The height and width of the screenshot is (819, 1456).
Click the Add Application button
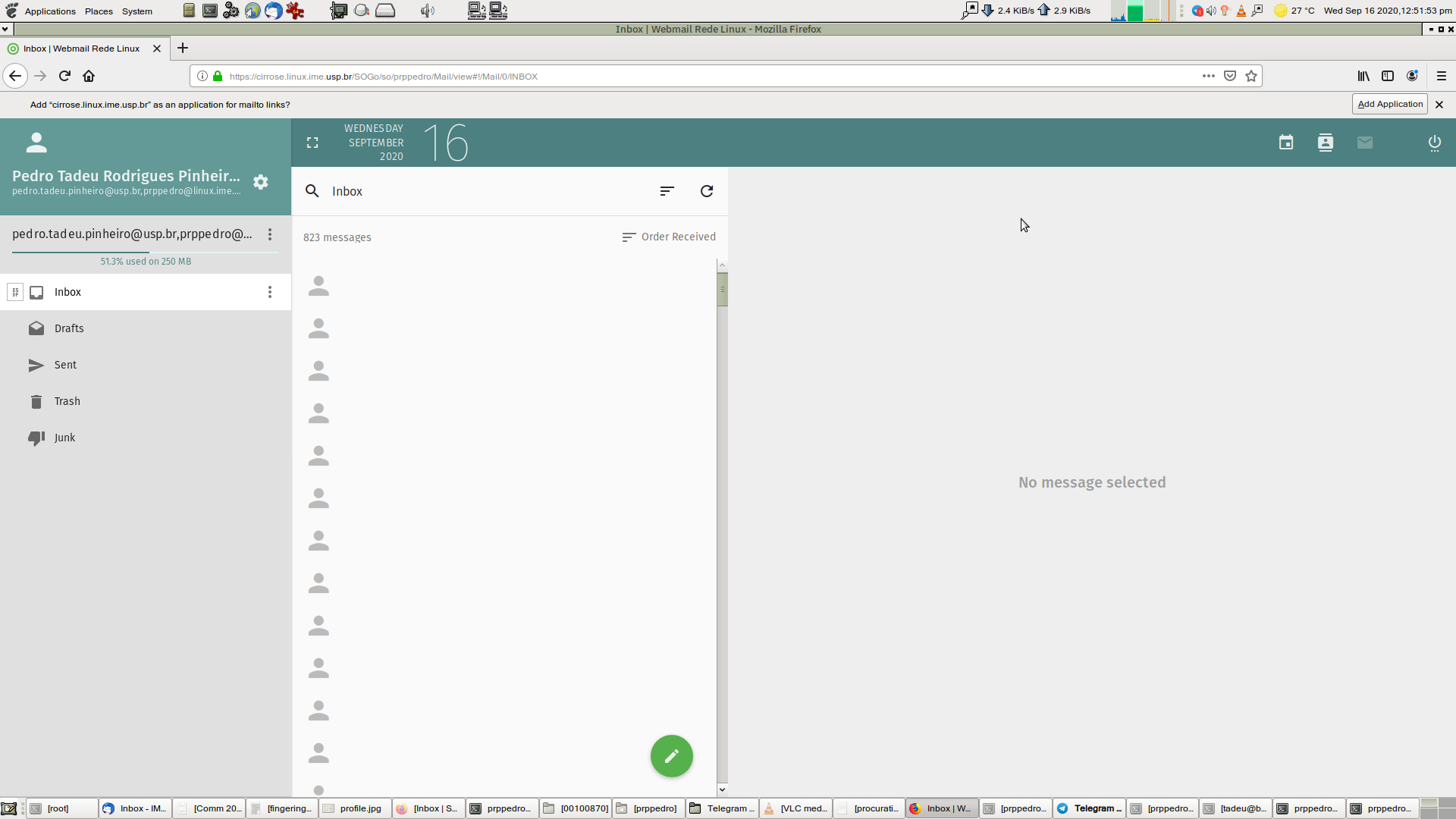pos(1389,104)
